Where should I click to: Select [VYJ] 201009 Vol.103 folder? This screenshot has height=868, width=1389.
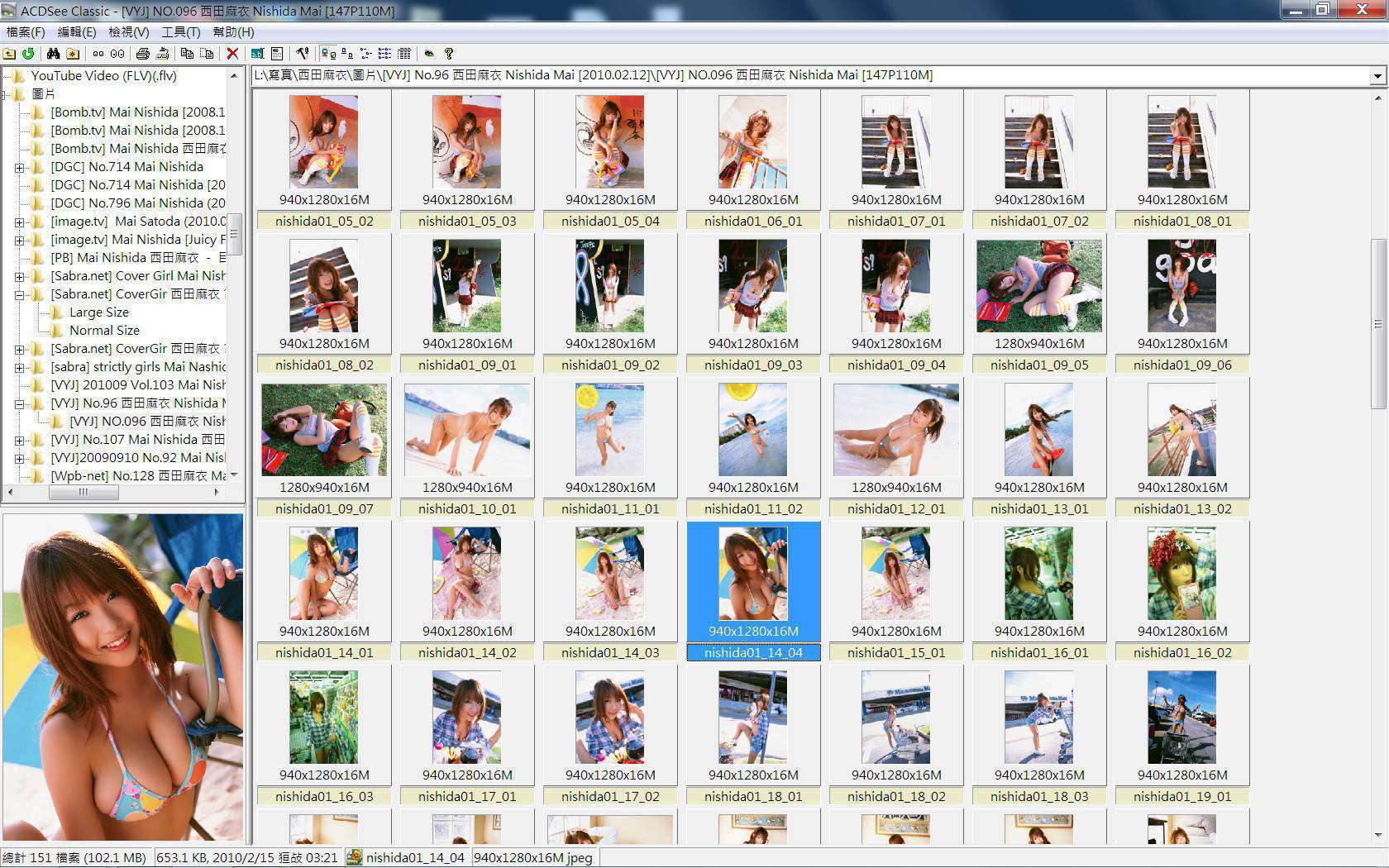[x=138, y=385]
